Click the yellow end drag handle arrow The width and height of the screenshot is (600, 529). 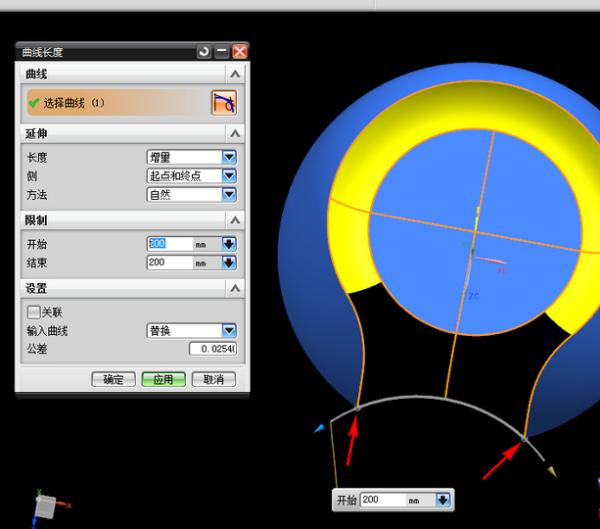tap(550, 471)
